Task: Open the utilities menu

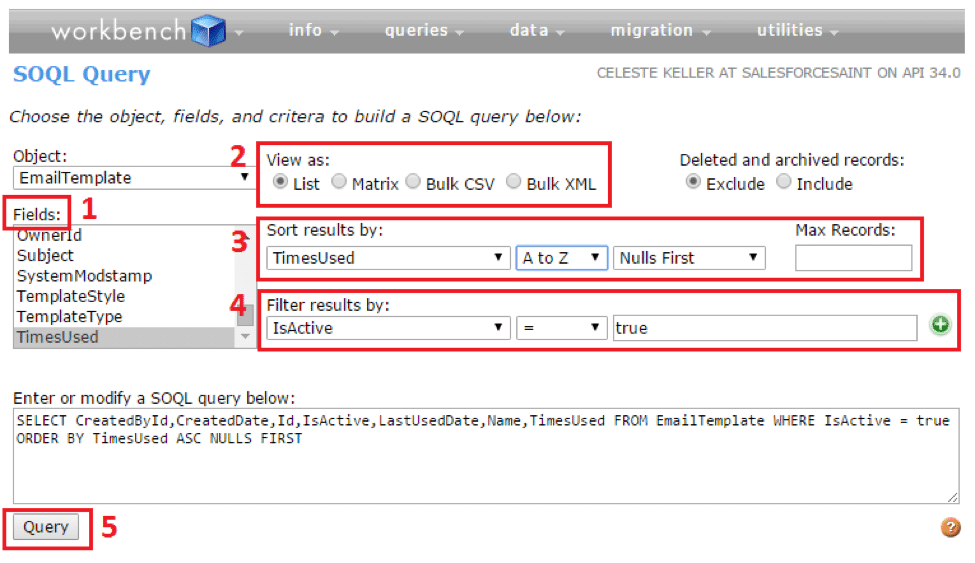Action: 796,30
